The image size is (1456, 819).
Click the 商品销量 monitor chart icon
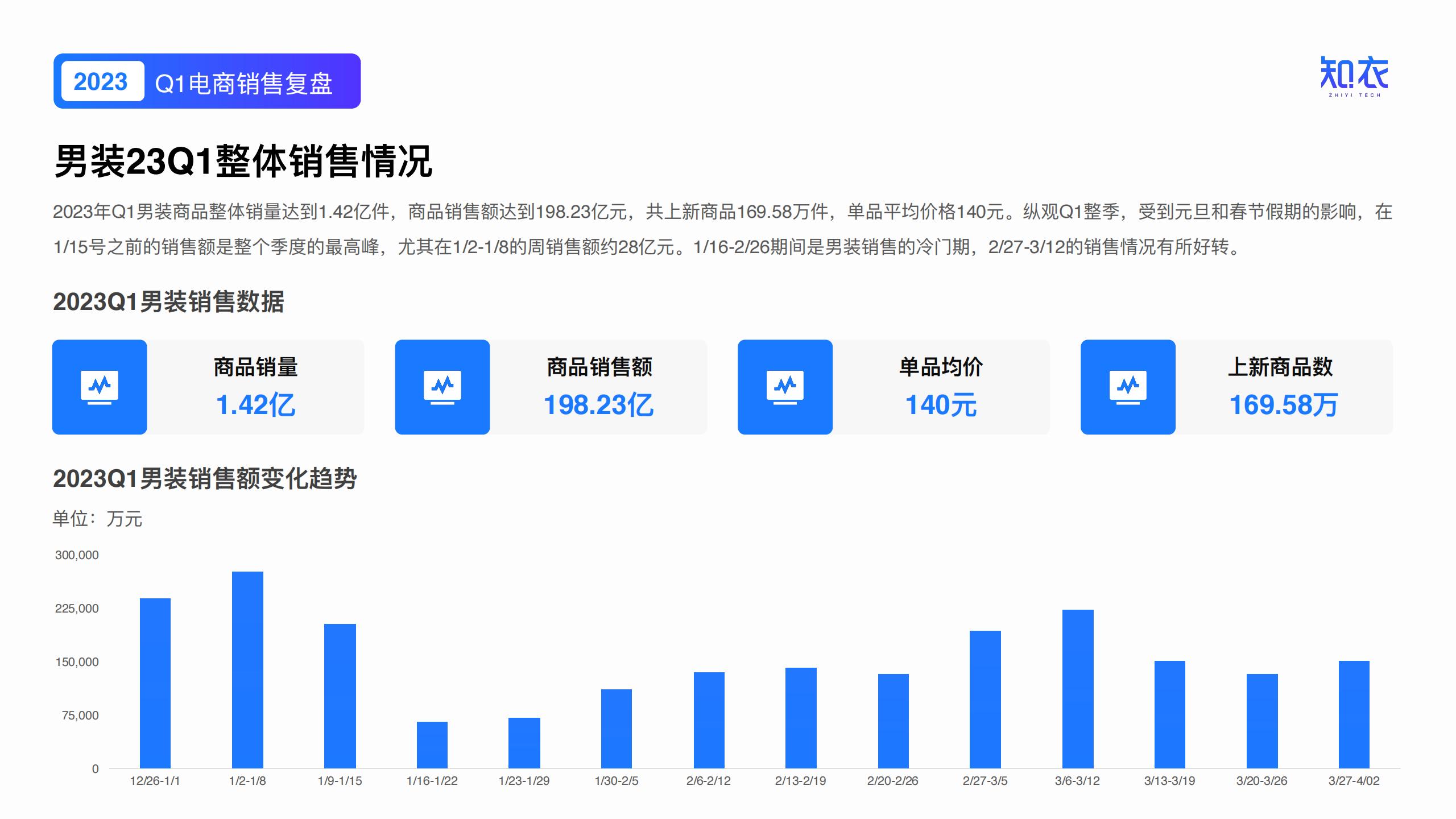tap(100, 387)
